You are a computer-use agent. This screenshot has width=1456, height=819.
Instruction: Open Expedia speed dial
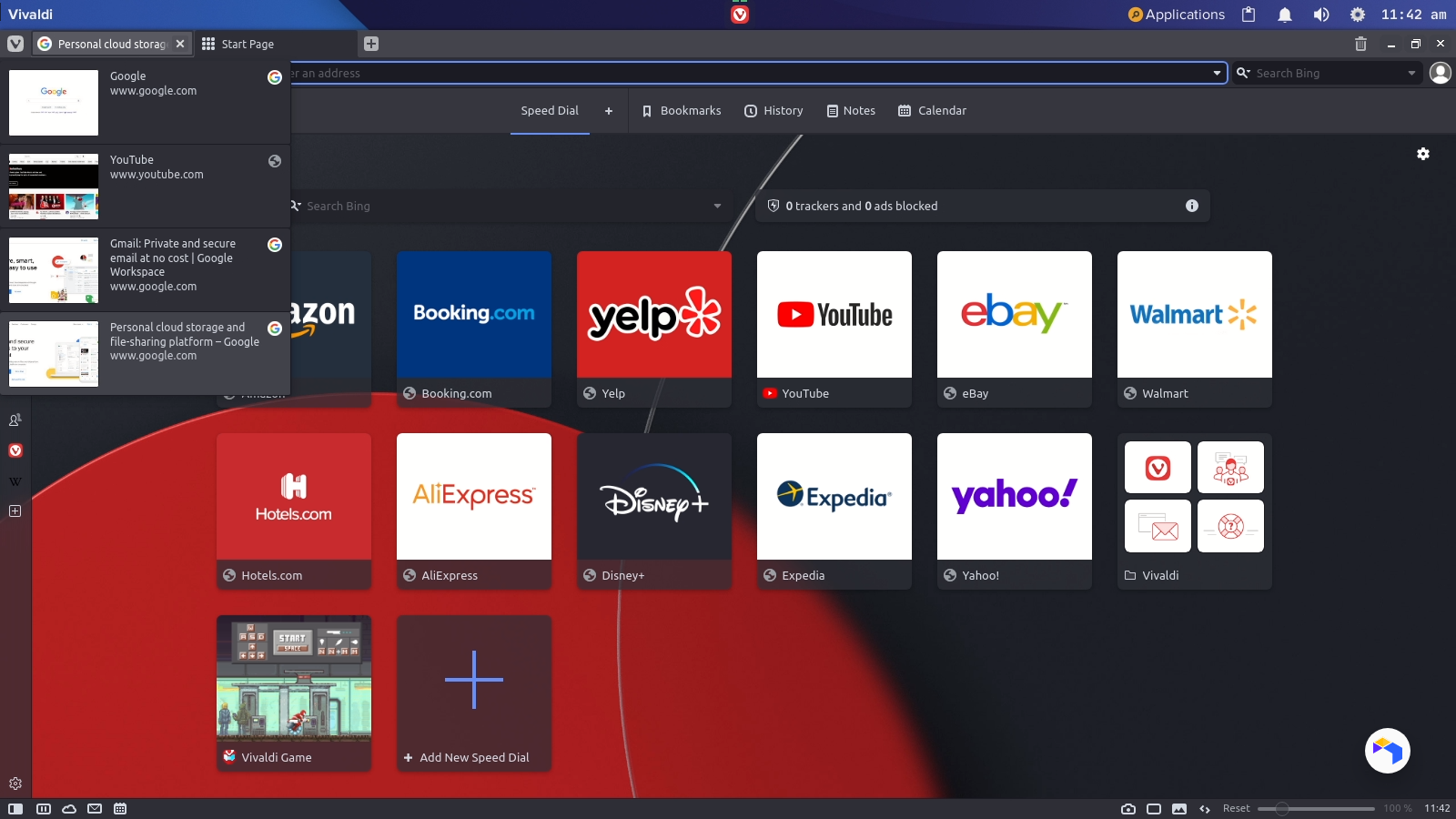click(x=834, y=511)
